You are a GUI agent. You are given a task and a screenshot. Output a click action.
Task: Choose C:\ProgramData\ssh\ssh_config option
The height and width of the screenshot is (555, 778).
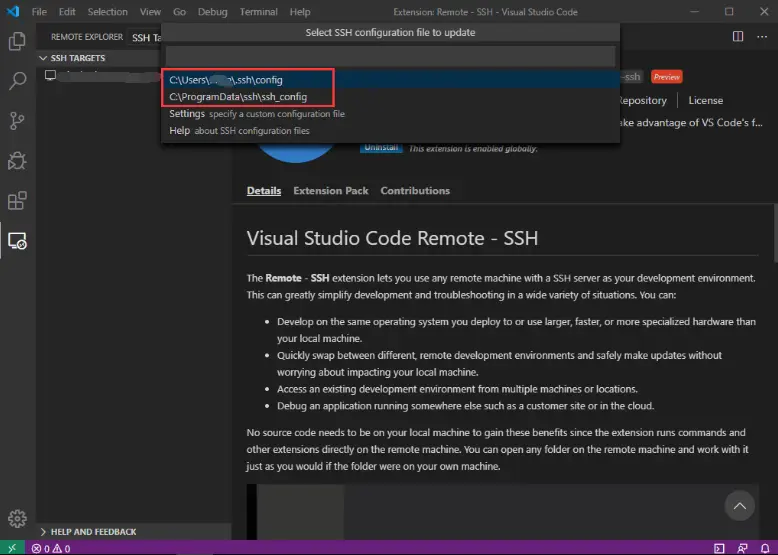390,97
